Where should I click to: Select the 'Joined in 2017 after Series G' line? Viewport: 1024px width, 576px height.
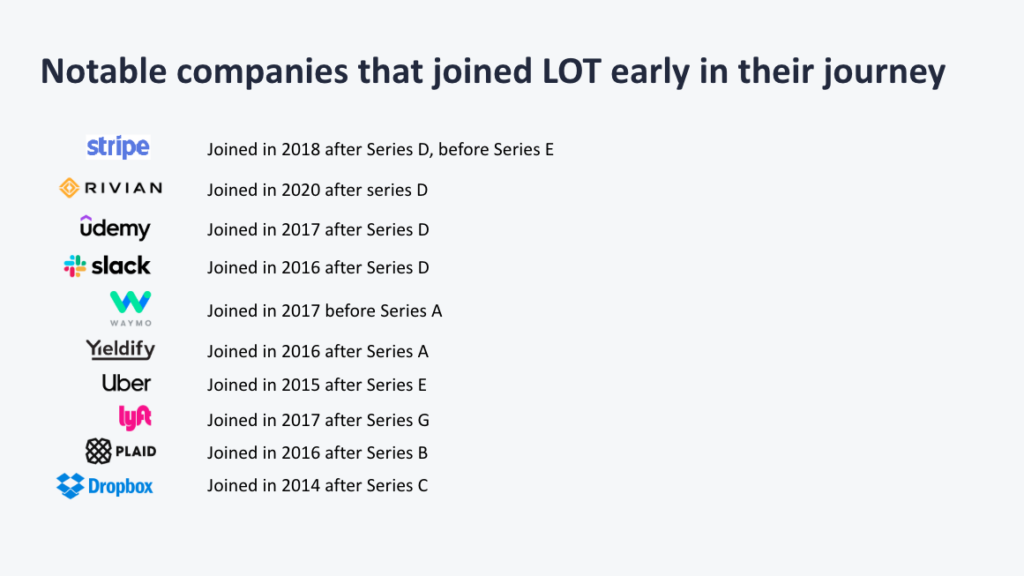[x=318, y=420]
